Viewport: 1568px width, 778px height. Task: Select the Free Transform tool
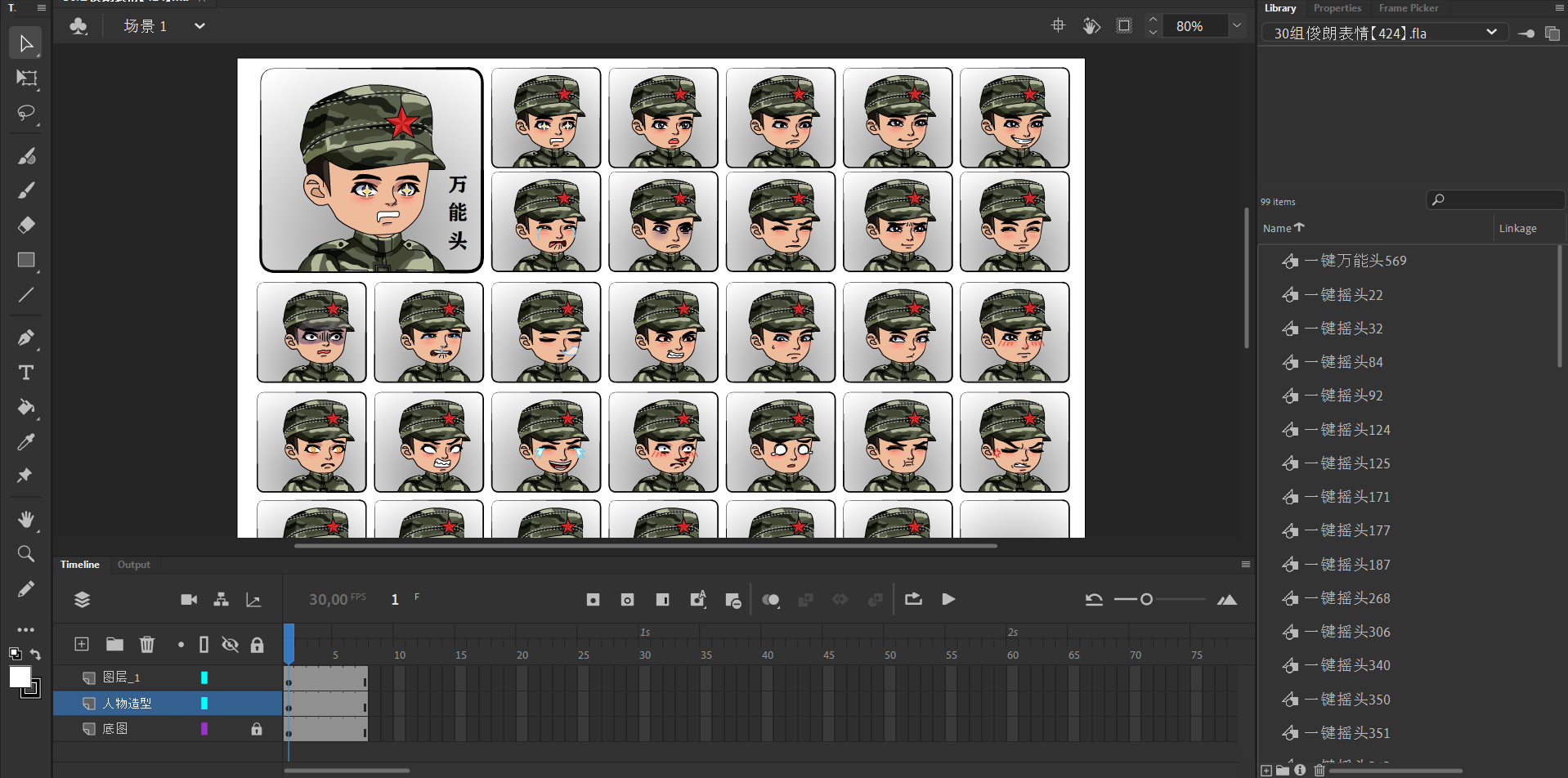point(26,78)
